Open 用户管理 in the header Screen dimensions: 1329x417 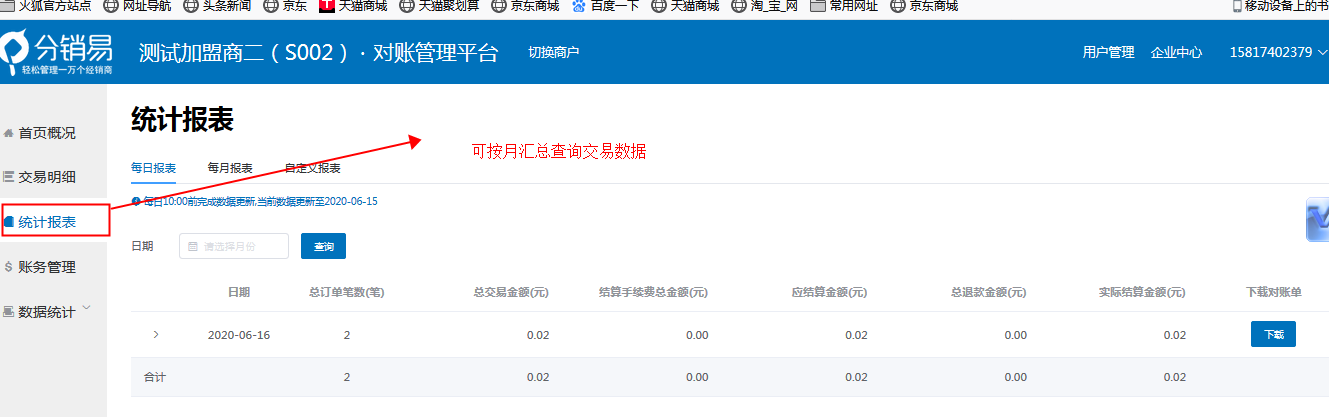pyautogui.click(x=1108, y=52)
